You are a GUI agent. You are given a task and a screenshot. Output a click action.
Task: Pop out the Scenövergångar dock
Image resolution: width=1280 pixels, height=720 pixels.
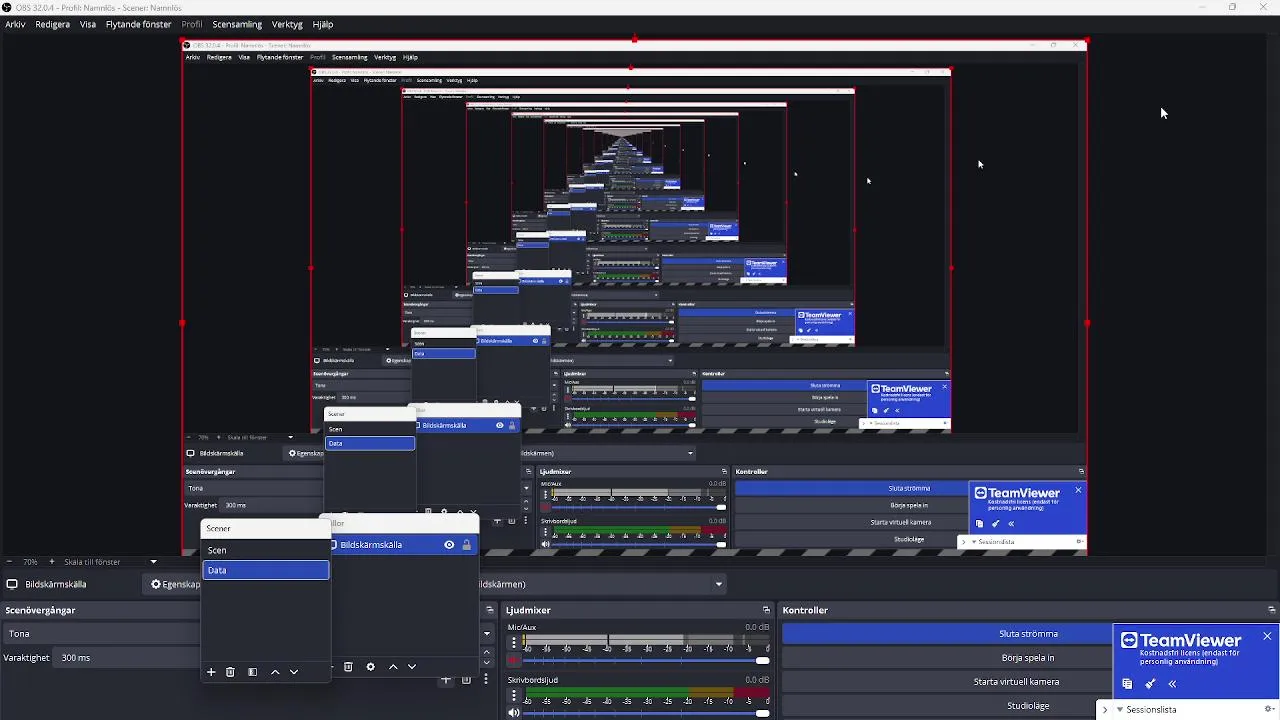tap(490, 610)
